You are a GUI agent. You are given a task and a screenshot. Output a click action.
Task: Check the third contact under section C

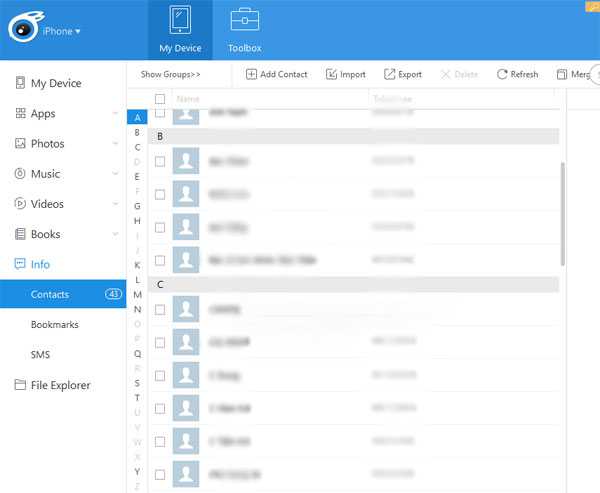[160, 376]
